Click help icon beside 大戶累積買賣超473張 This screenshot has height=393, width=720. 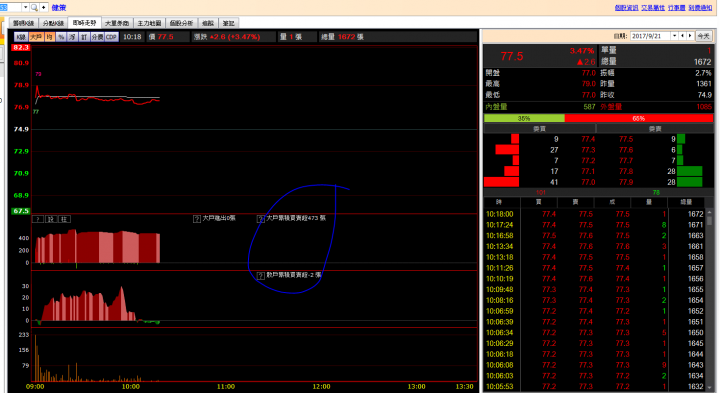[260, 219]
